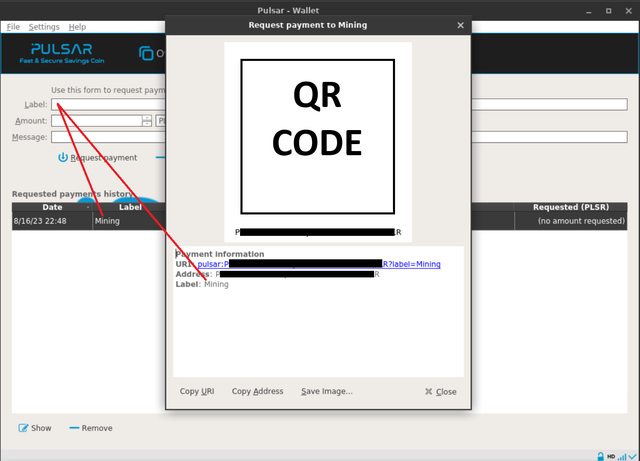The width and height of the screenshot is (640, 461).
Task: Click the Remove button minus icon
Action: click(74, 428)
